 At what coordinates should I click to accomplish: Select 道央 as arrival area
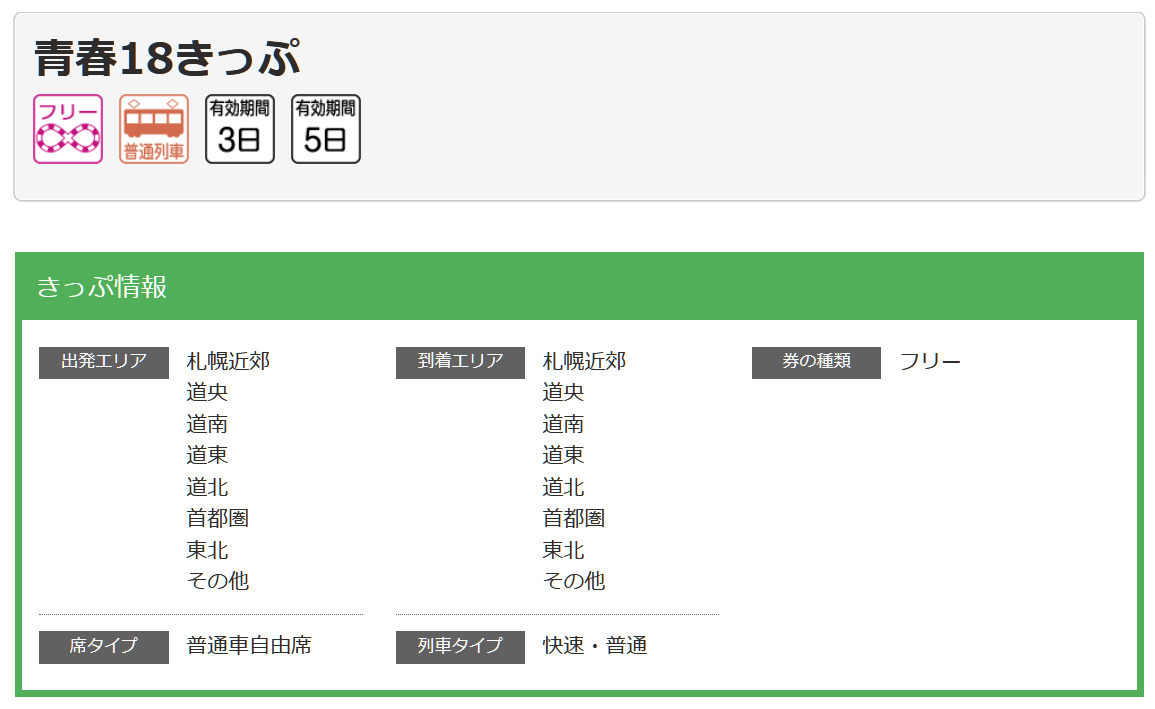(x=562, y=392)
